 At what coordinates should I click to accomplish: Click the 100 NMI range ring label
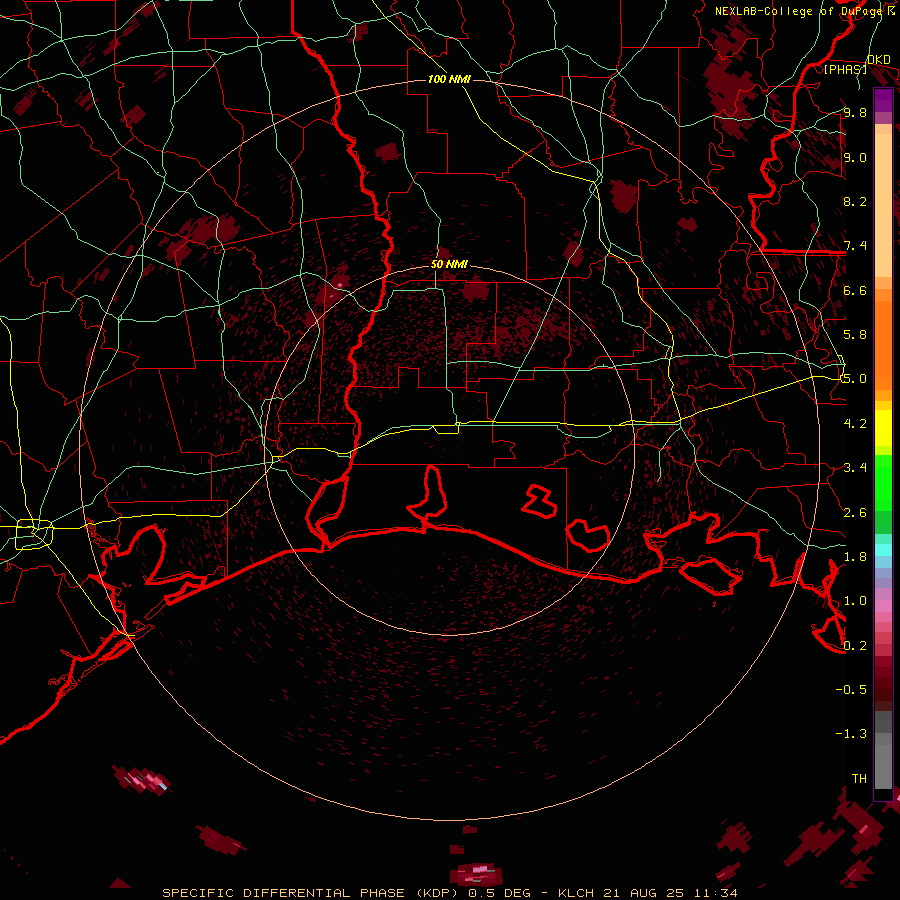coord(449,79)
